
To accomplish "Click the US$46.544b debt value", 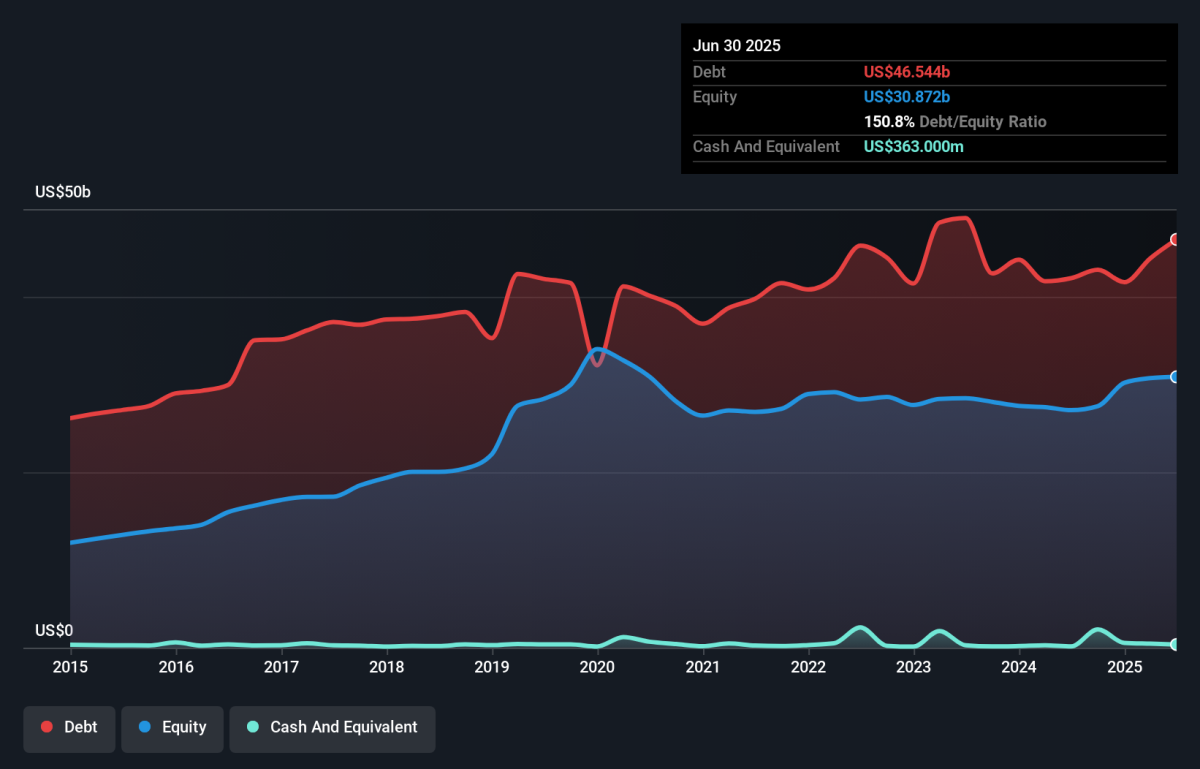I will coord(907,72).
